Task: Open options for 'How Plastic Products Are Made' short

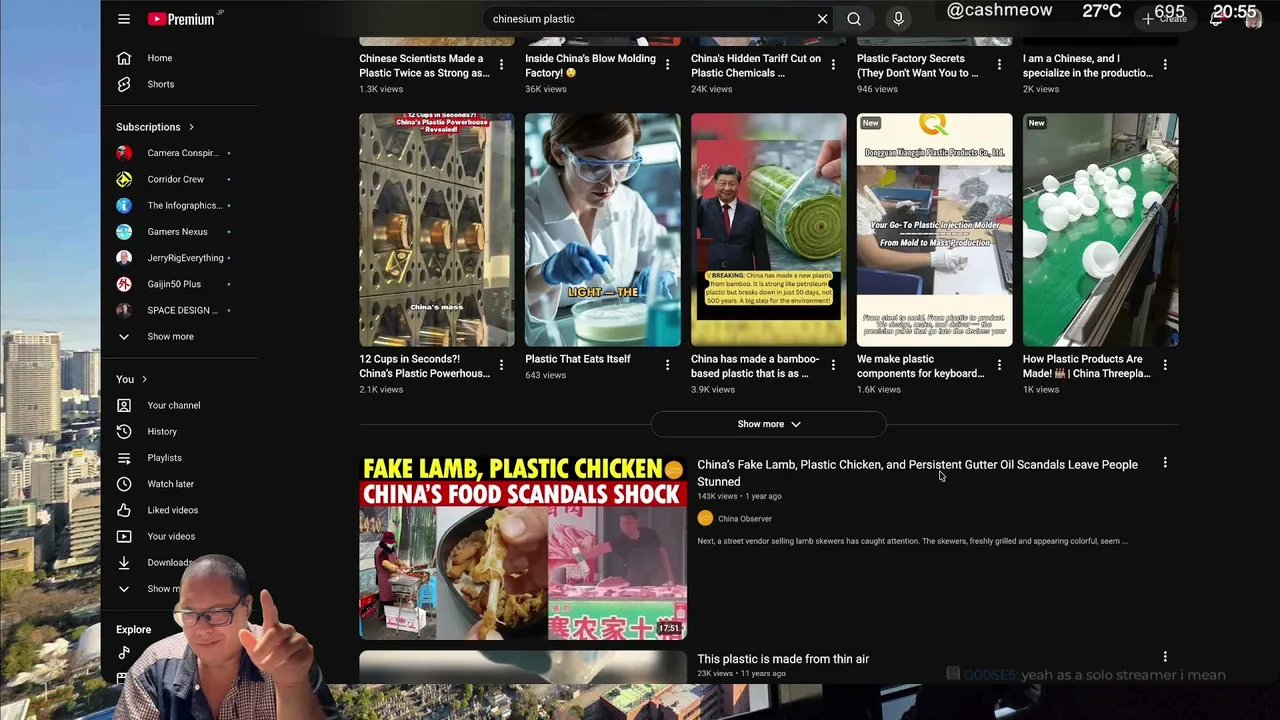Action: [x=1165, y=366]
